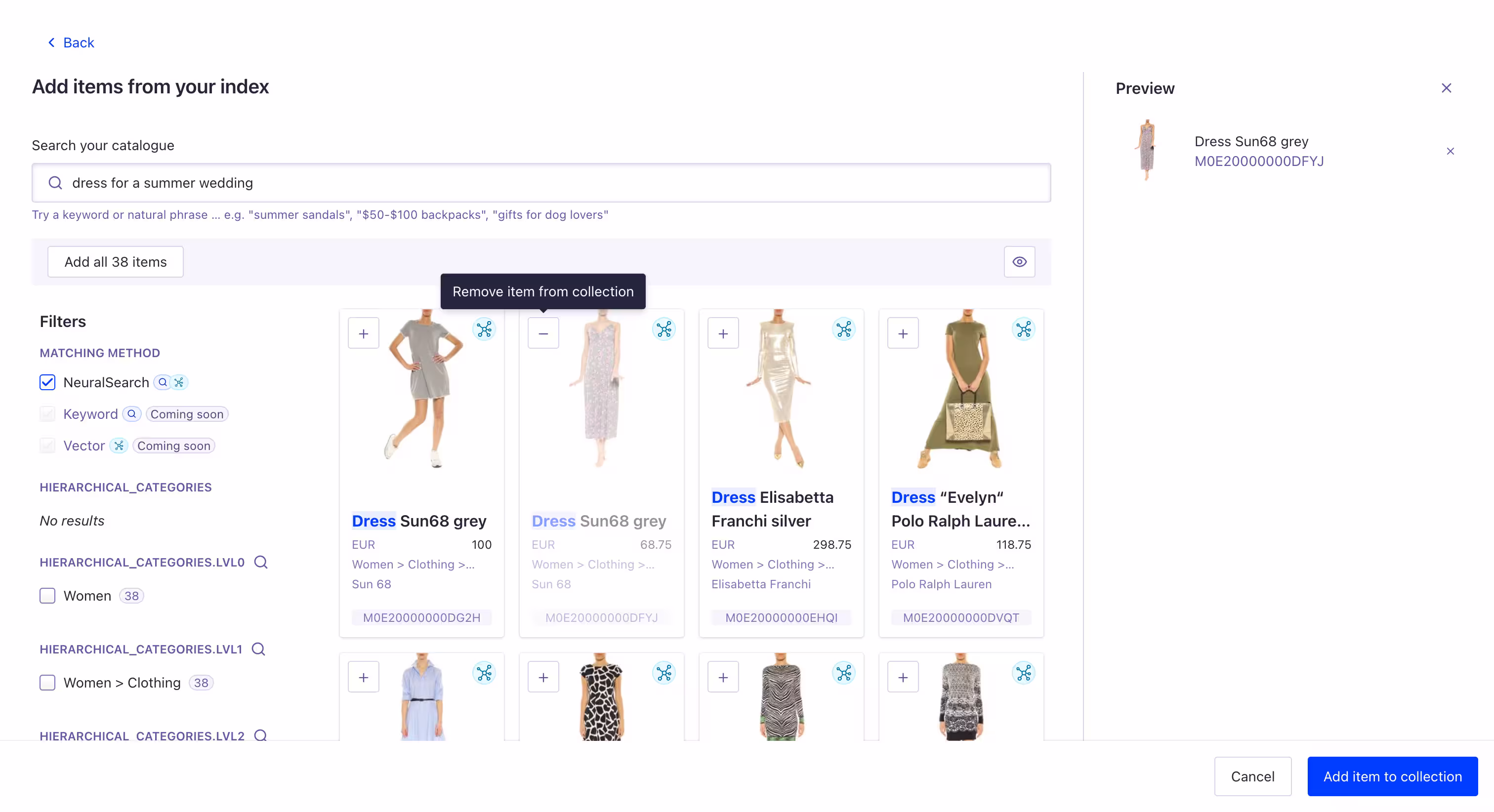1494x812 pixels.
Task: Add the blue shirt dress with plus
Action: click(x=364, y=677)
